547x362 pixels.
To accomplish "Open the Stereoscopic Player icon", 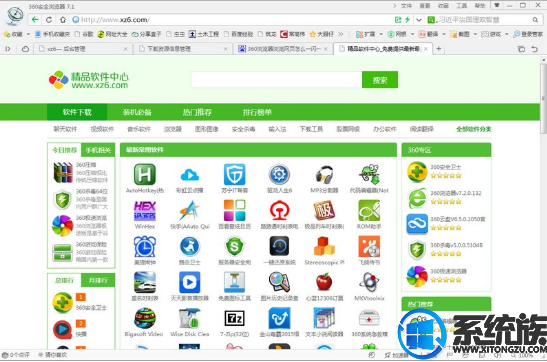I will [x=324, y=246].
